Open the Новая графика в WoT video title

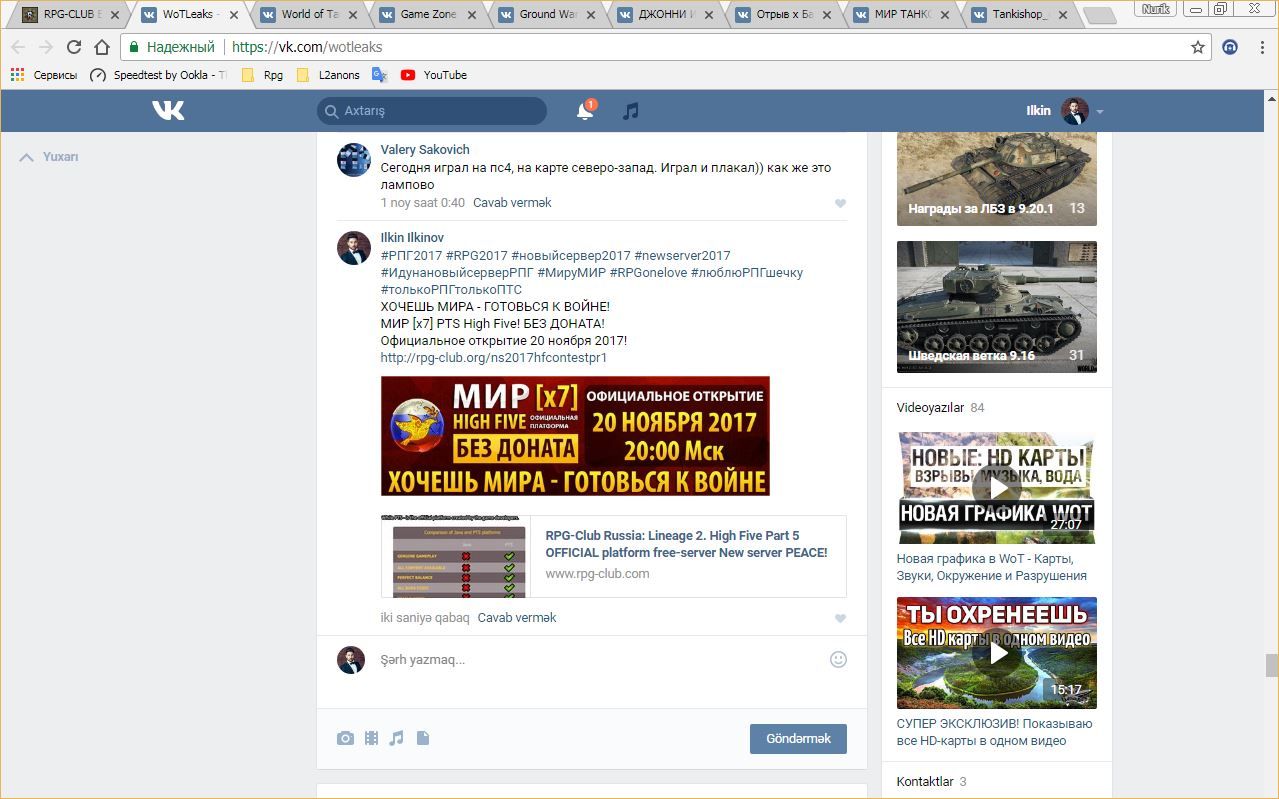pyautogui.click(x=991, y=567)
